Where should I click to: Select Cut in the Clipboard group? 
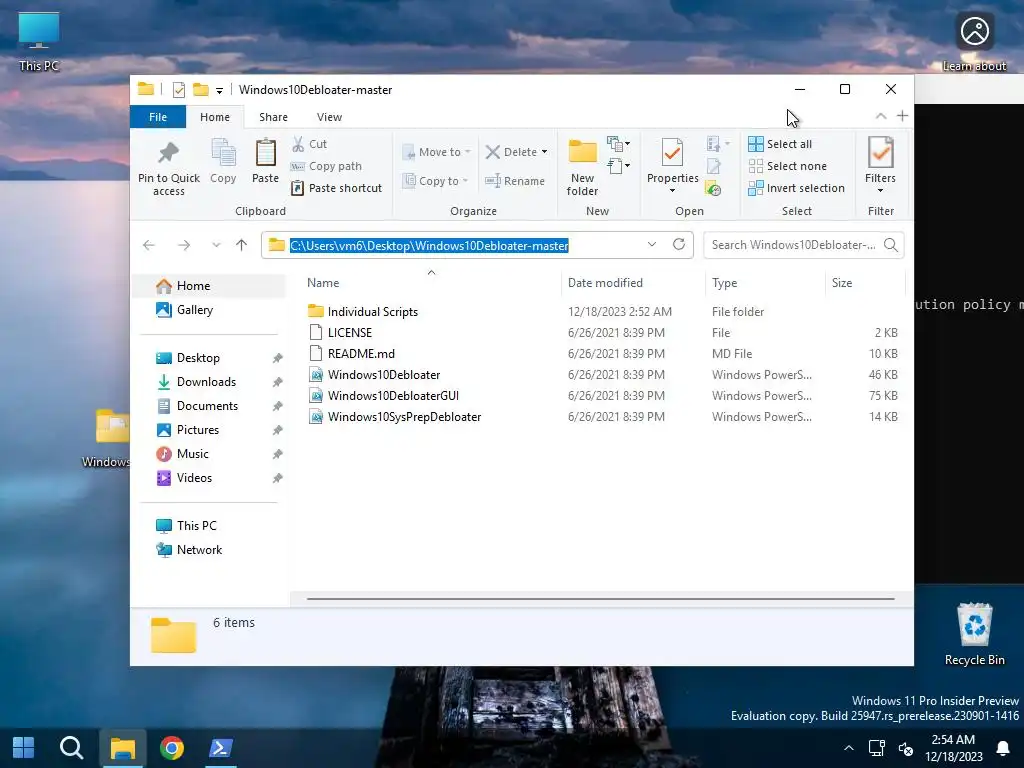tap(310, 144)
